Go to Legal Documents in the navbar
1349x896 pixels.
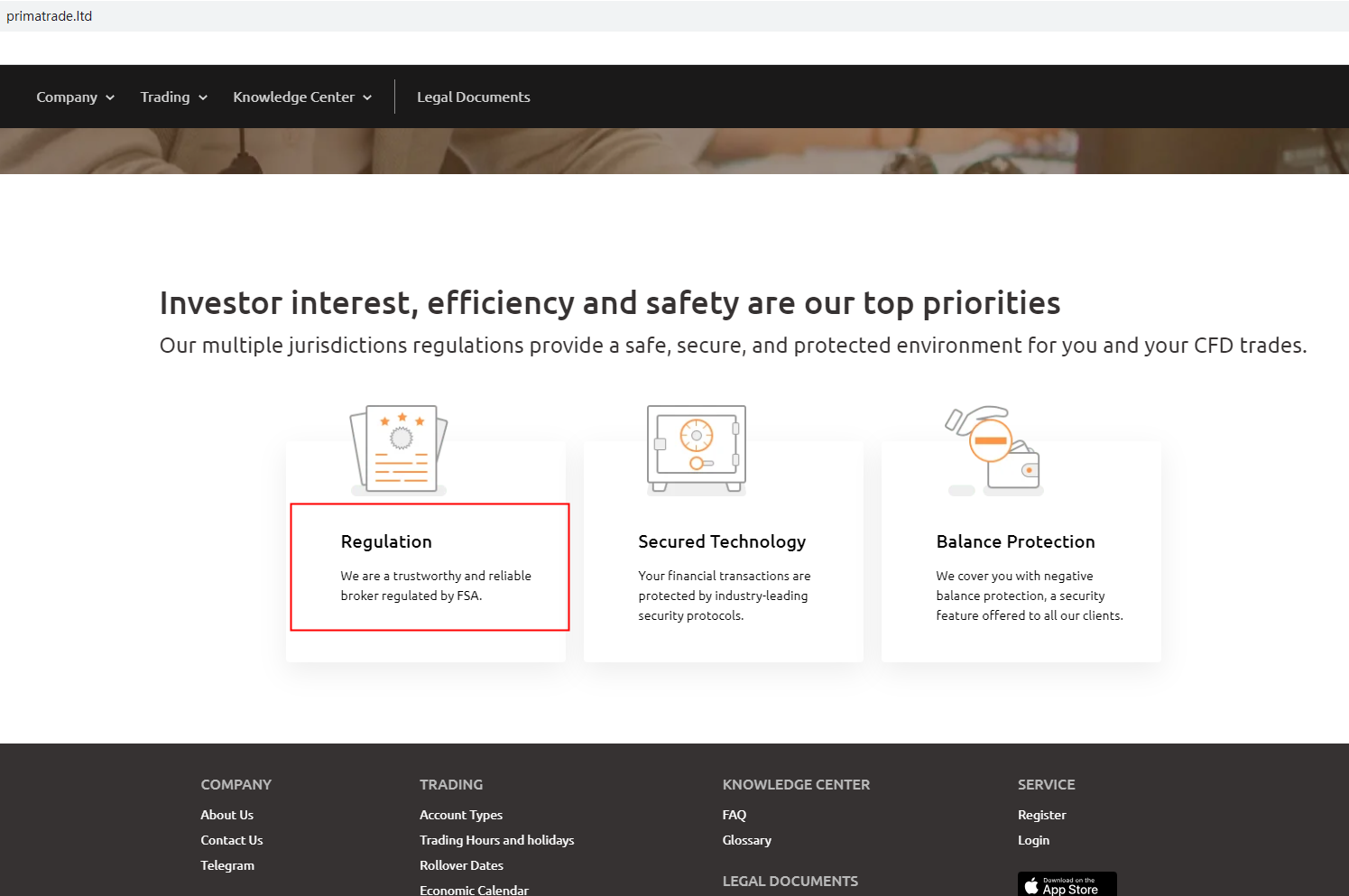[474, 97]
